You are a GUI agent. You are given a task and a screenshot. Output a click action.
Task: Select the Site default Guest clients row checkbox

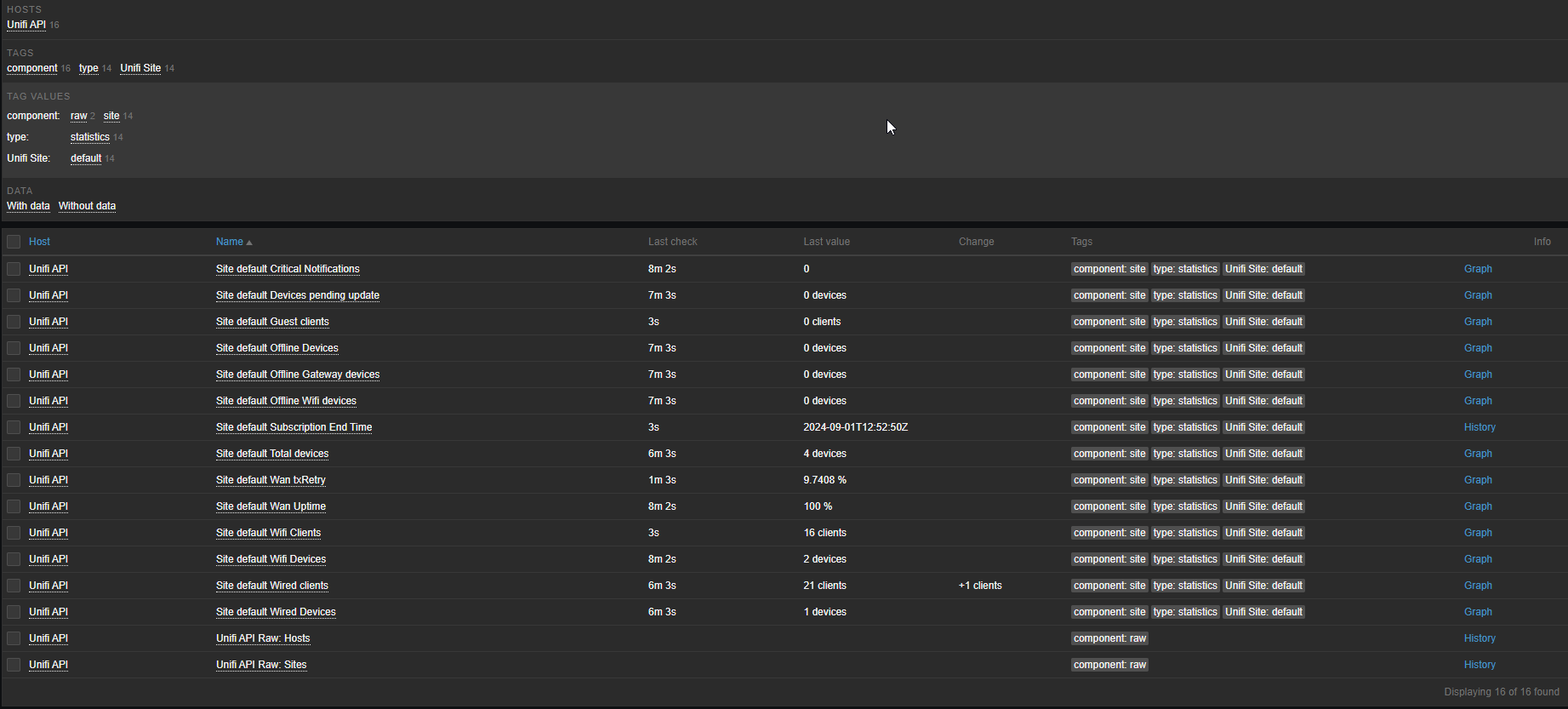click(14, 322)
